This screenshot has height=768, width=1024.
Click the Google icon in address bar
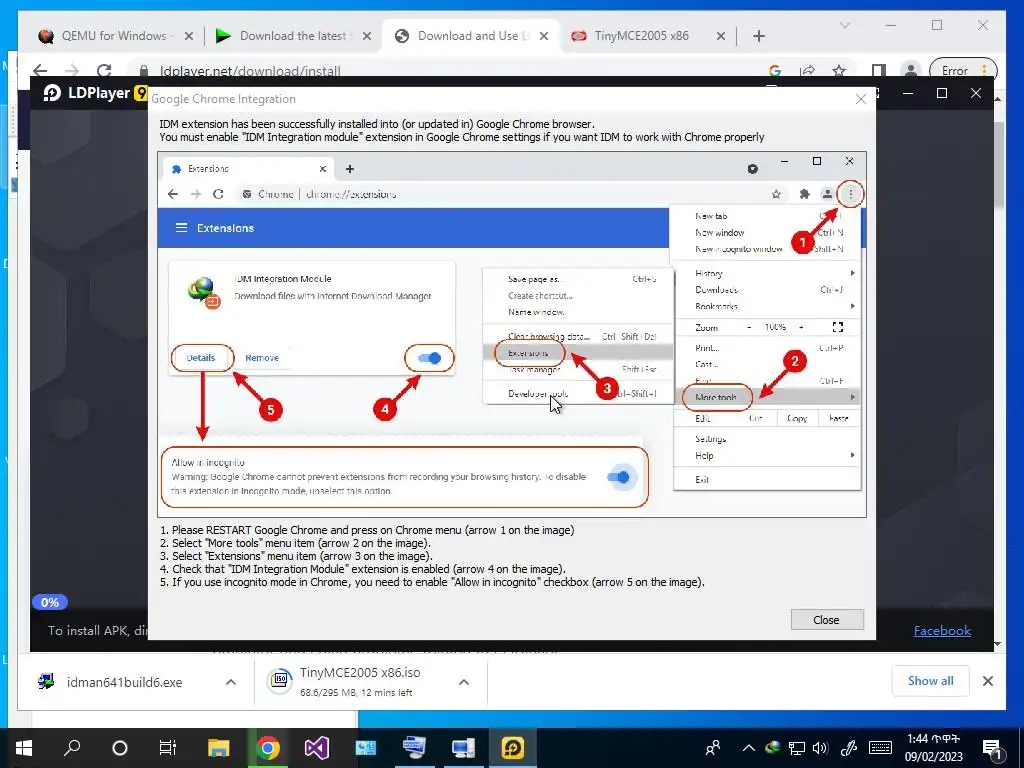click(775, 70)
